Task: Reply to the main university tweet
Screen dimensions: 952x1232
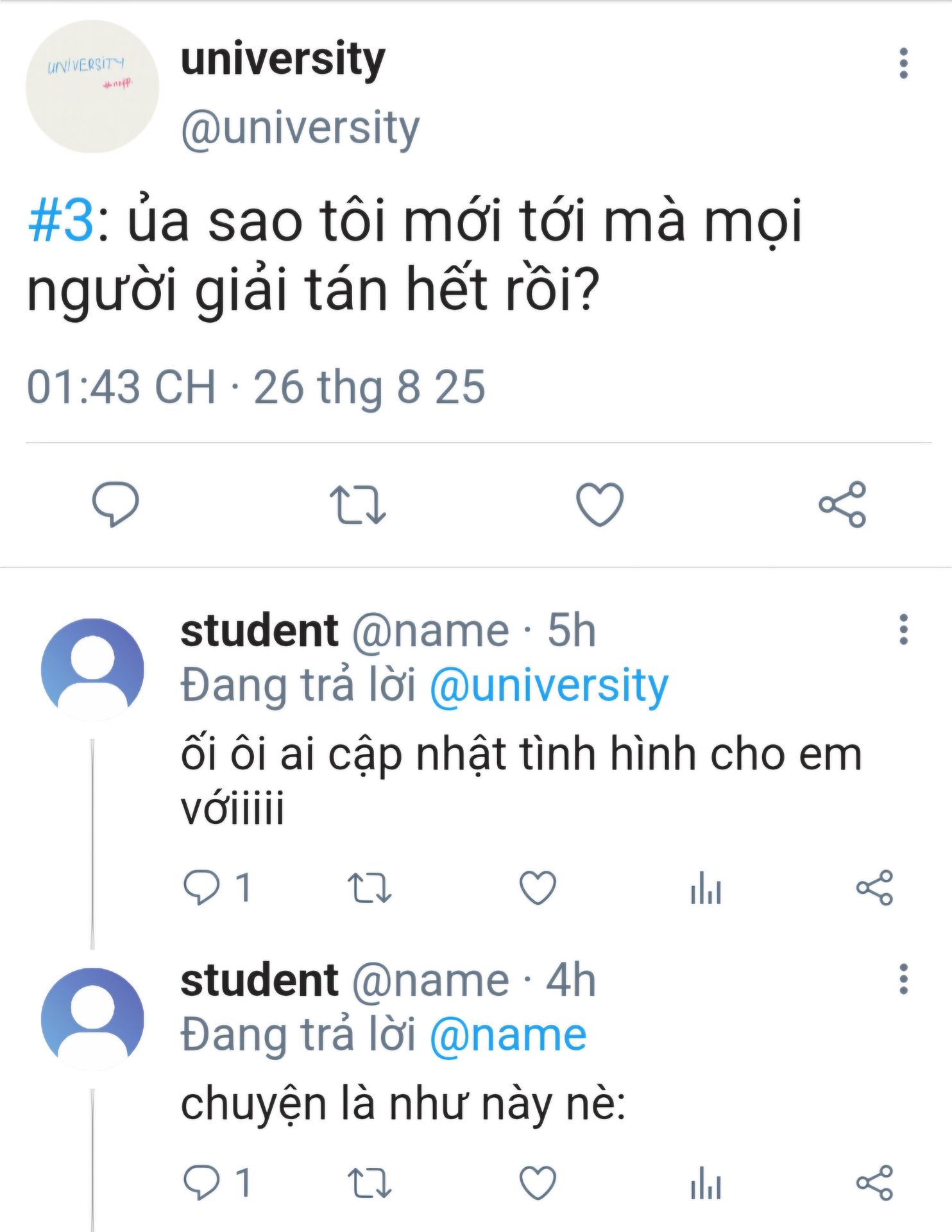Action: tap(115, 504)
